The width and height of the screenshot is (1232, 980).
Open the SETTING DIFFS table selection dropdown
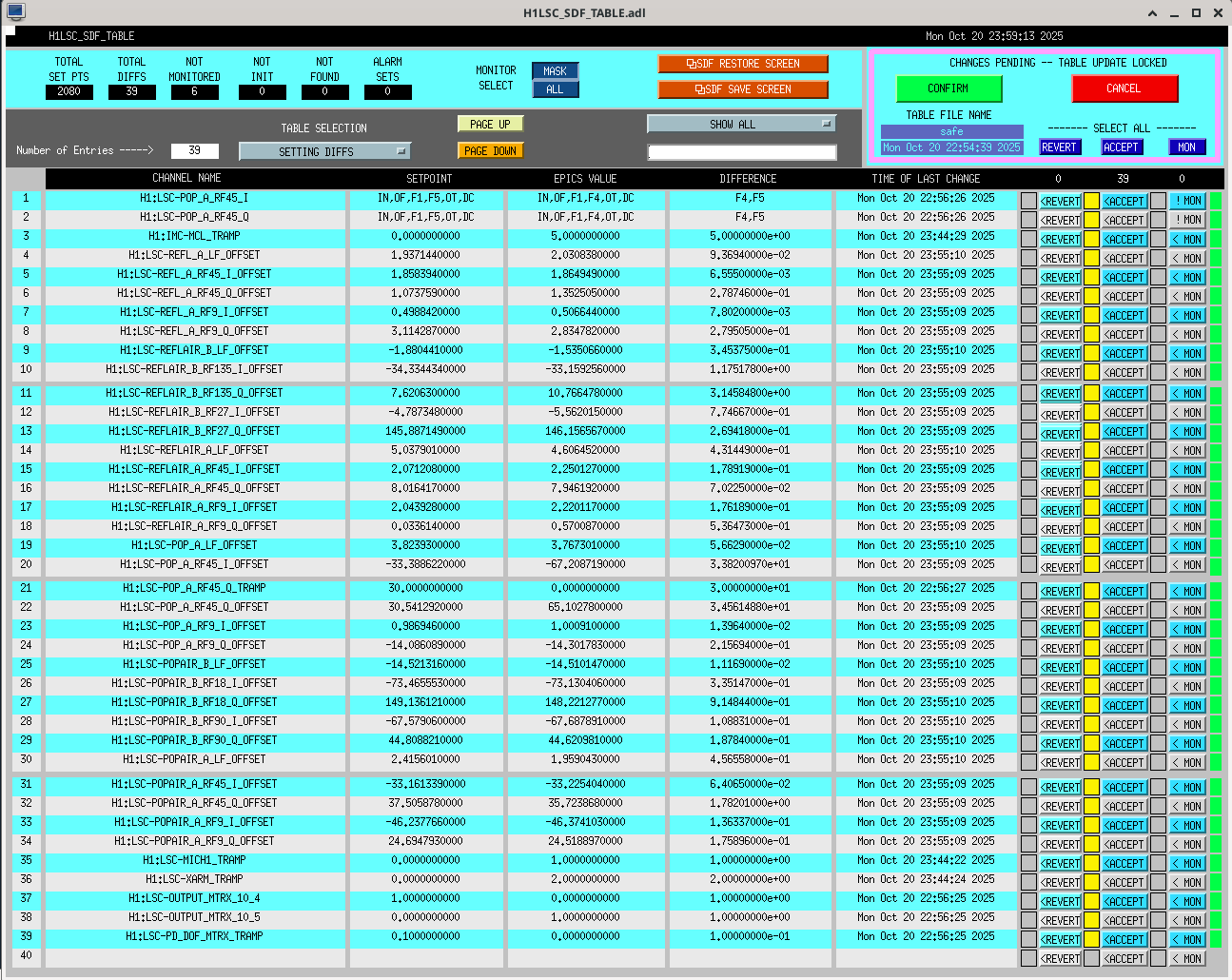pyautogui.click(x=324, y=151)
